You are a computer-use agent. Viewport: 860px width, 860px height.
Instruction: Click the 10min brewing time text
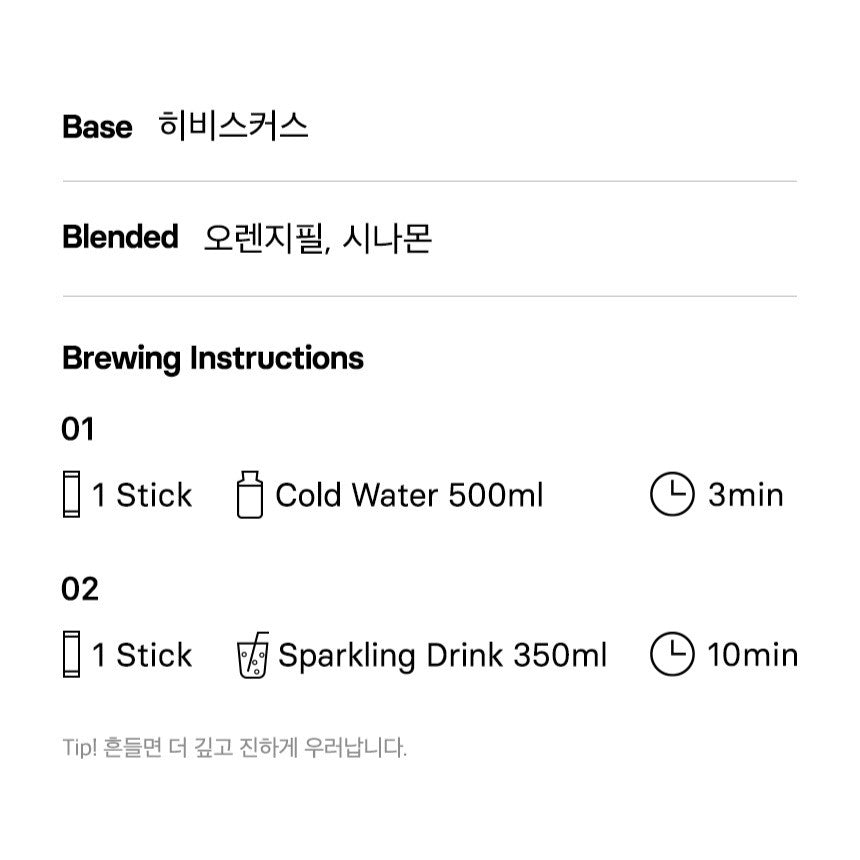(752, 655)
